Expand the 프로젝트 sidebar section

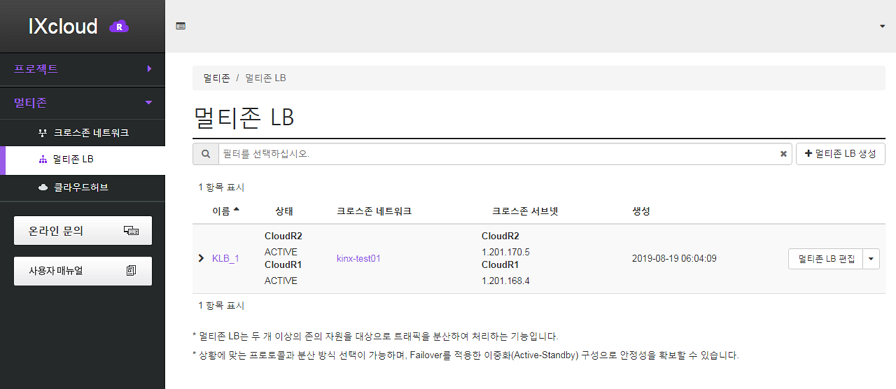tap(82, 69)
